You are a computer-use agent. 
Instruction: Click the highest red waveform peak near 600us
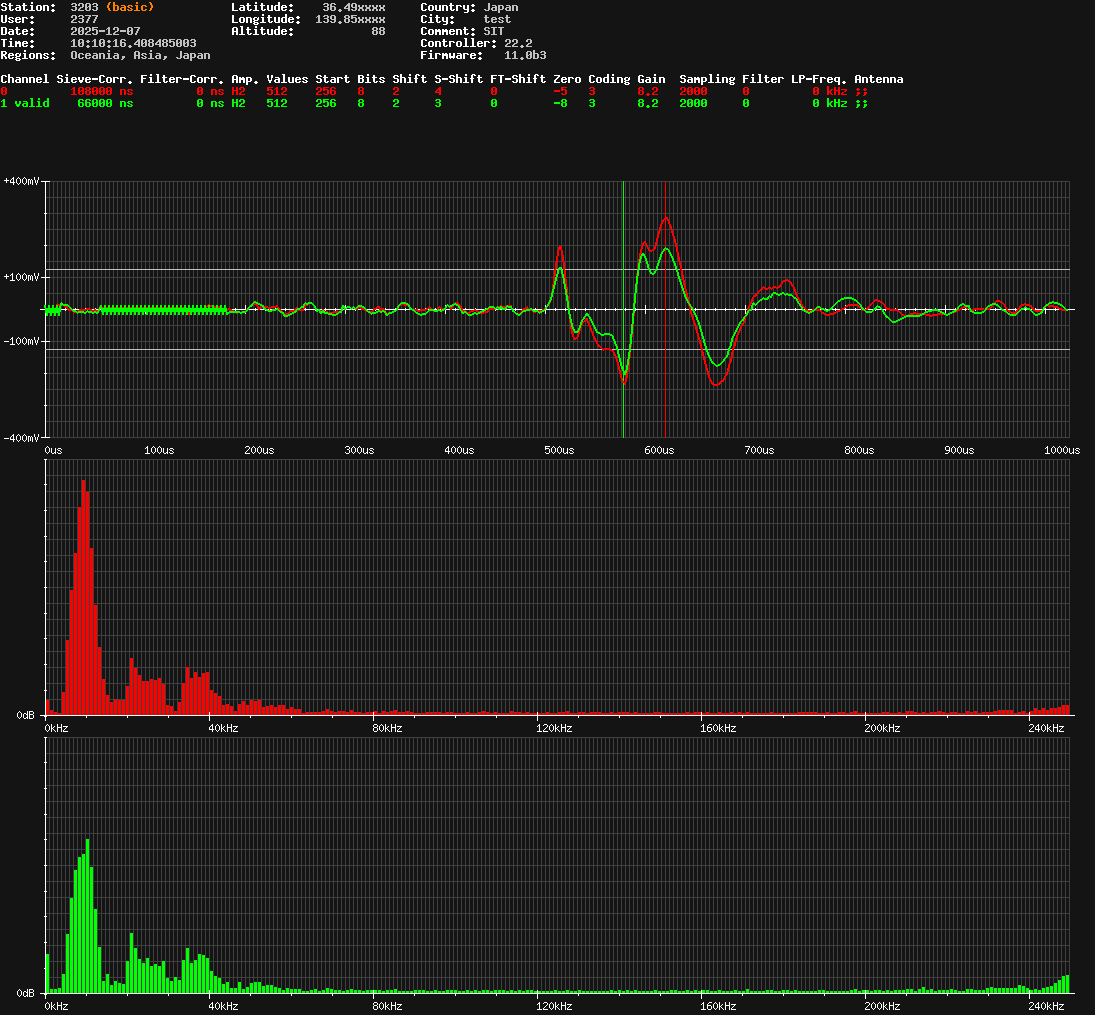click(x=665, y=218)
